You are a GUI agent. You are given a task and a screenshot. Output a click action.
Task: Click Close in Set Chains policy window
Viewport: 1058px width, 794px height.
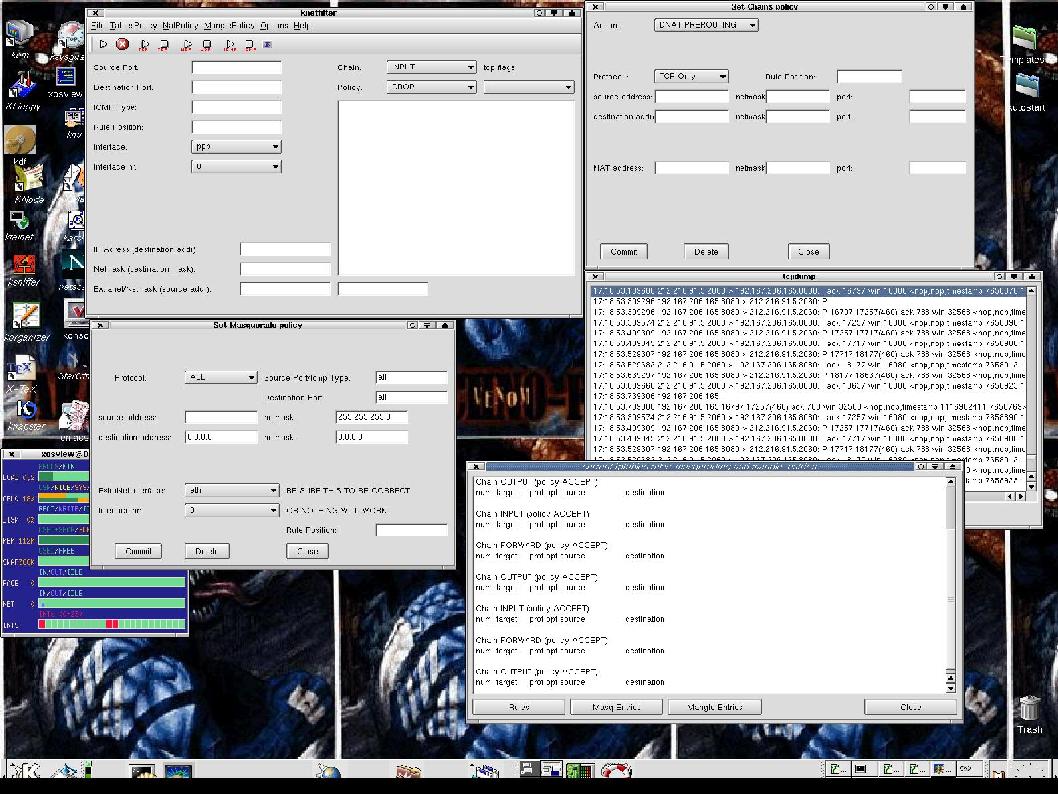tap(808, 252)
